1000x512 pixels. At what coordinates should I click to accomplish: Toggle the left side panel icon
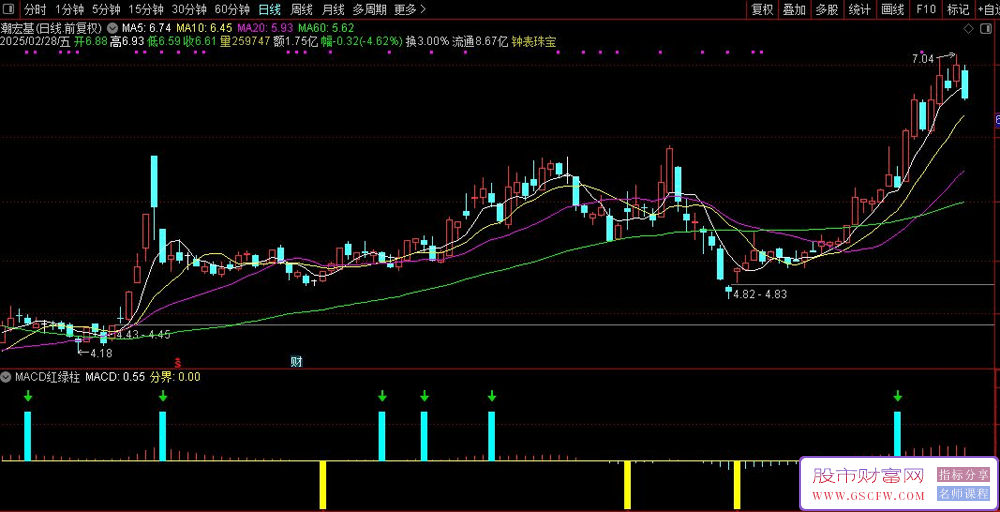(8, 9)
